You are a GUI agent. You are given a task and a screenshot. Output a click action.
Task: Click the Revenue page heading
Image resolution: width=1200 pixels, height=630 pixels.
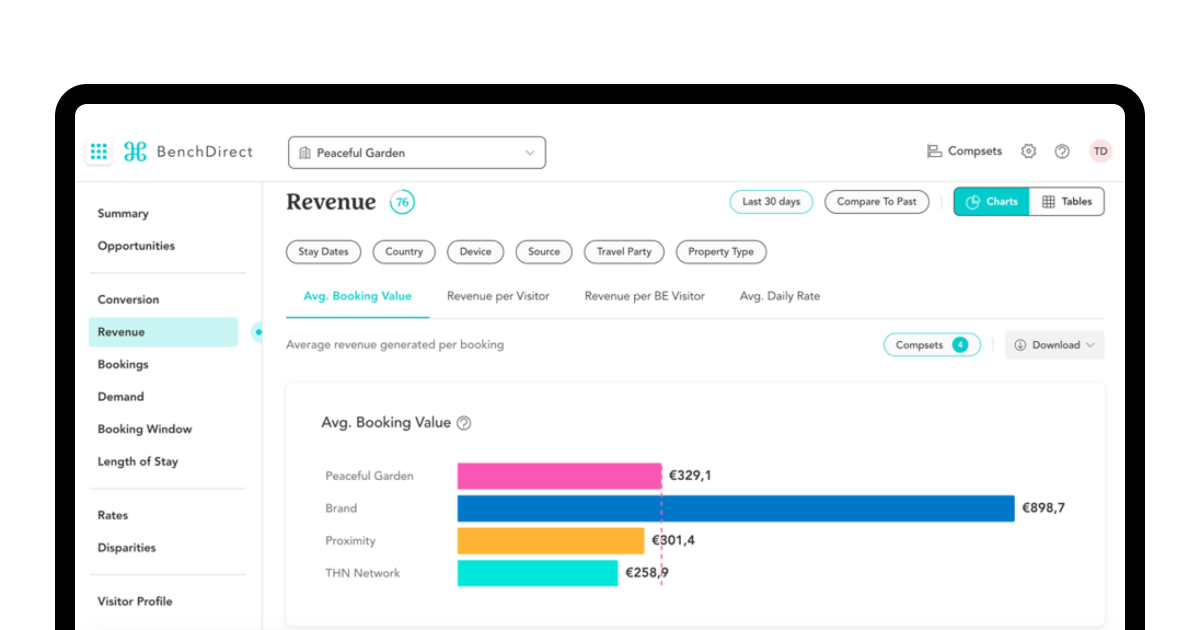coord(331,202)
